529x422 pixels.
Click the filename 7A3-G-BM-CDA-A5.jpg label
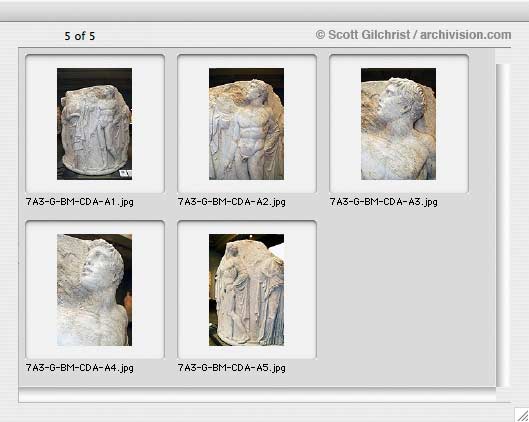231,367
